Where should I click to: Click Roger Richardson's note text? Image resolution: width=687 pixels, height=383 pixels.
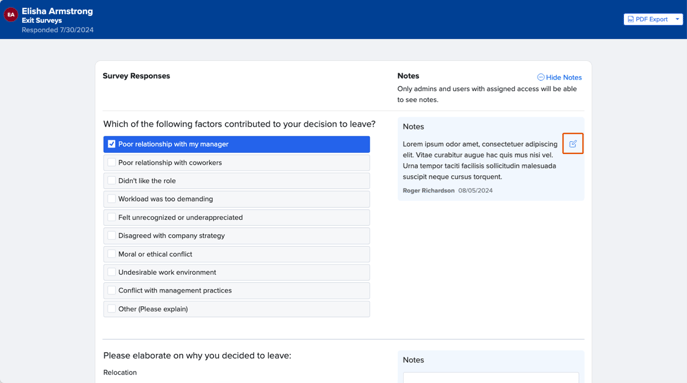480,160
